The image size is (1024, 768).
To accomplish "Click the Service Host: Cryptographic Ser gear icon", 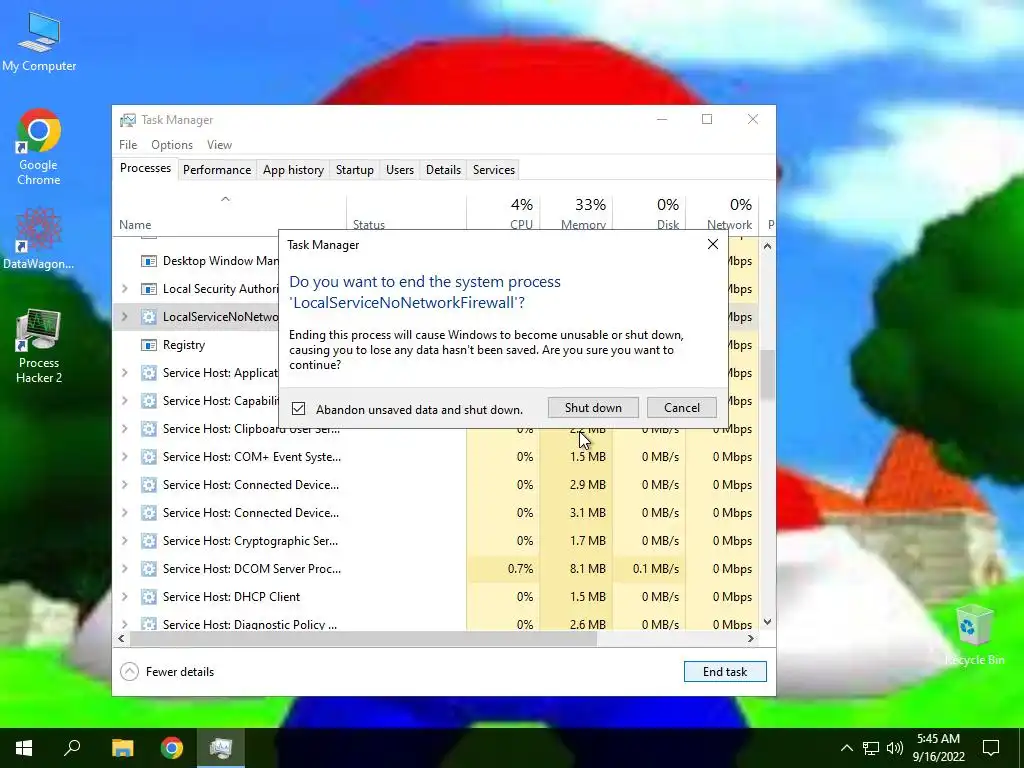I will tap(149, 541).
